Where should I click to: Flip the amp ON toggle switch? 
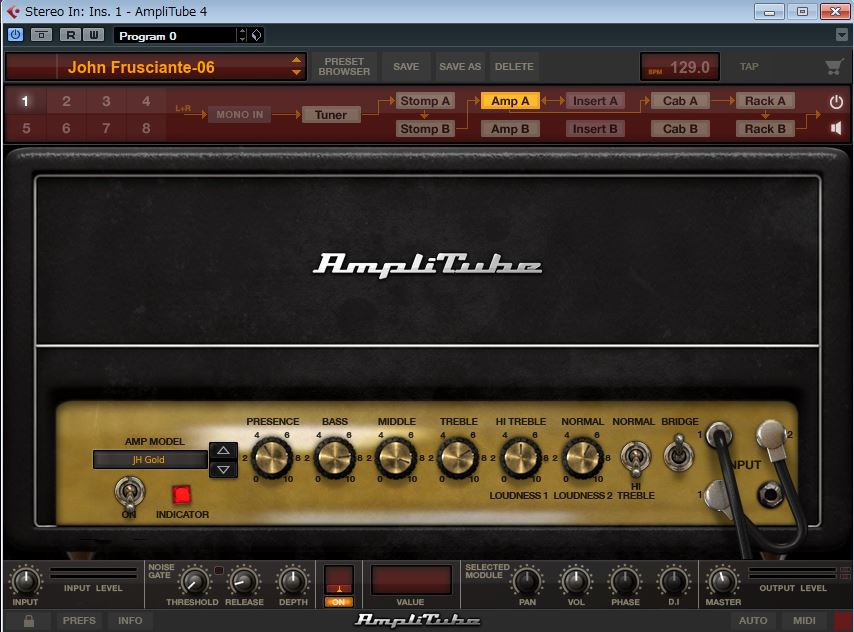pyautogui.click(x=130, y=492)
